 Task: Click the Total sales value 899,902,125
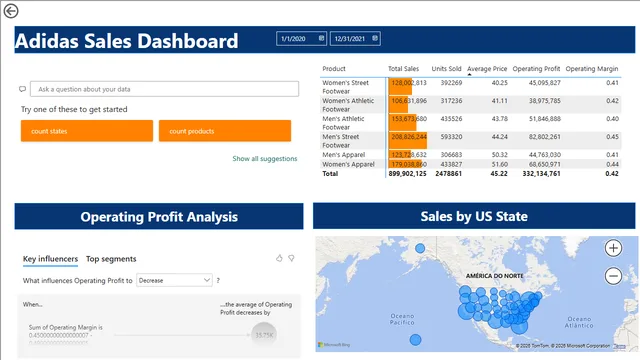click(407, 173)
